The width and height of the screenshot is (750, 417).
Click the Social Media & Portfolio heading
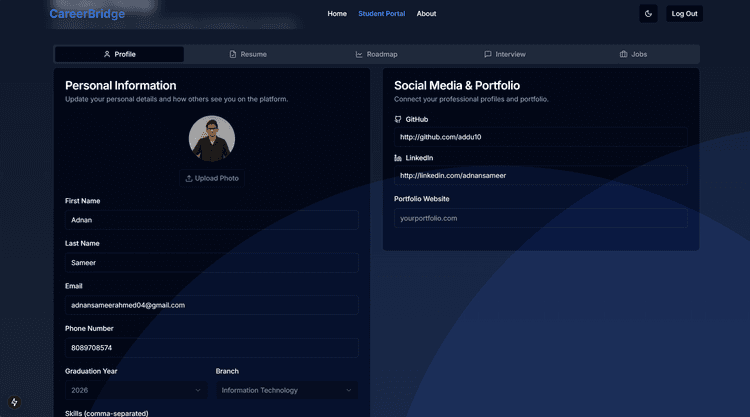click(x=457, y=86)
